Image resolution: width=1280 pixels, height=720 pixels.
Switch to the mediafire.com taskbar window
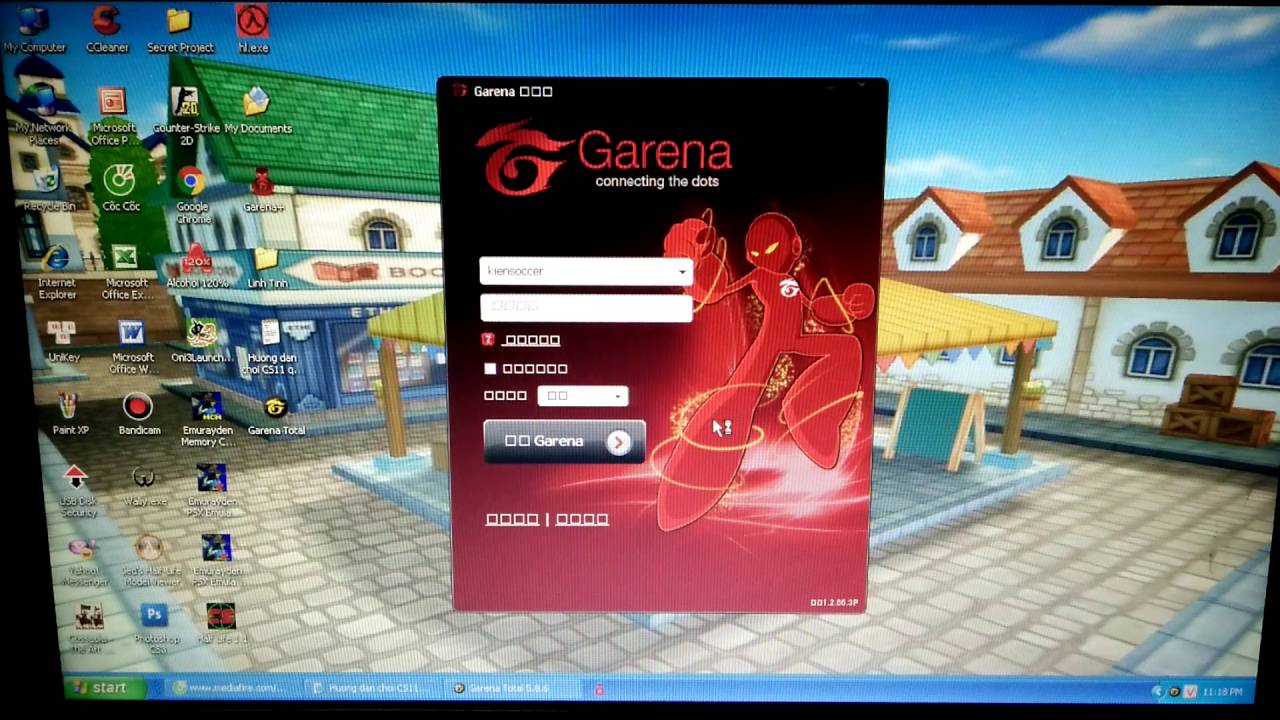pos(232,688)
